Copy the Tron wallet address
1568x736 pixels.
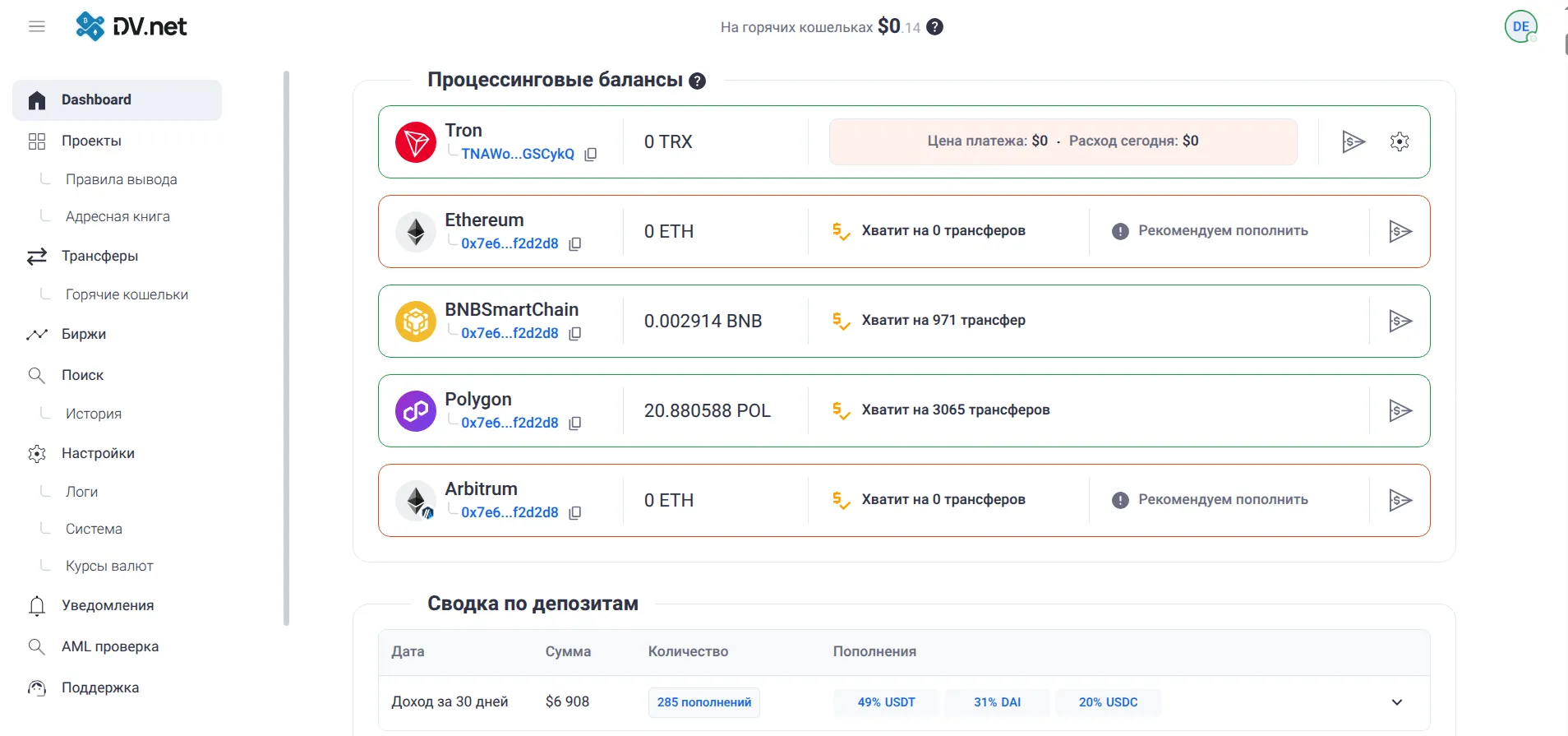tap(590, 155)
